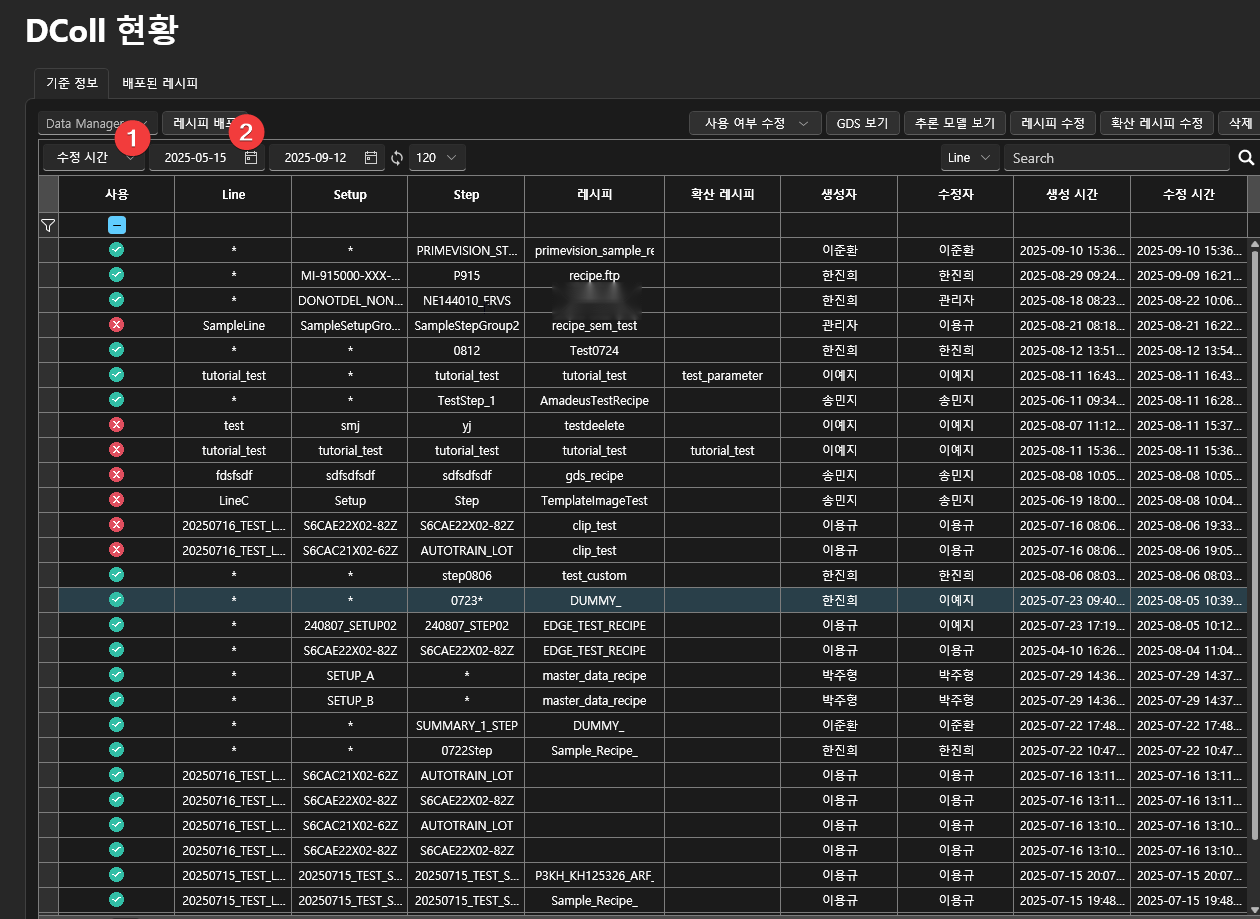This screenshot has height=919, width=1260.
Task: Click green check icon of primevision_sample row
Action: click(116, 250)
